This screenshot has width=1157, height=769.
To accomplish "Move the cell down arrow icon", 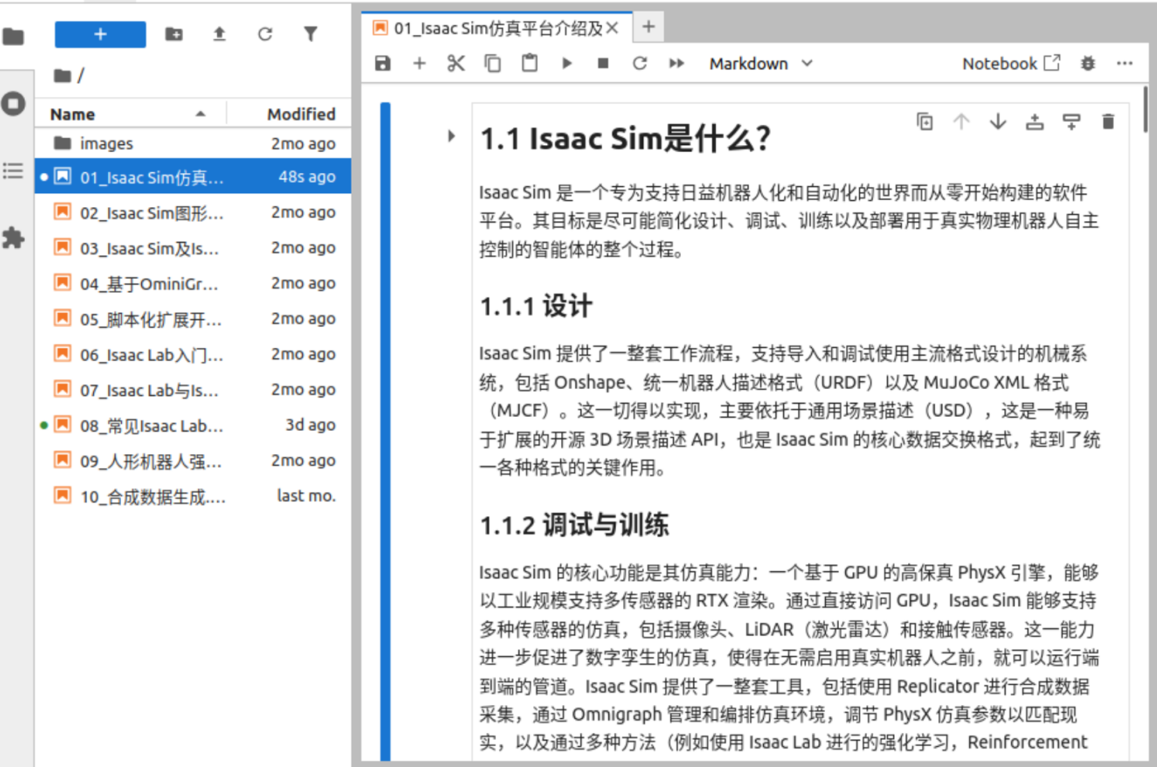I will [998, 122].
